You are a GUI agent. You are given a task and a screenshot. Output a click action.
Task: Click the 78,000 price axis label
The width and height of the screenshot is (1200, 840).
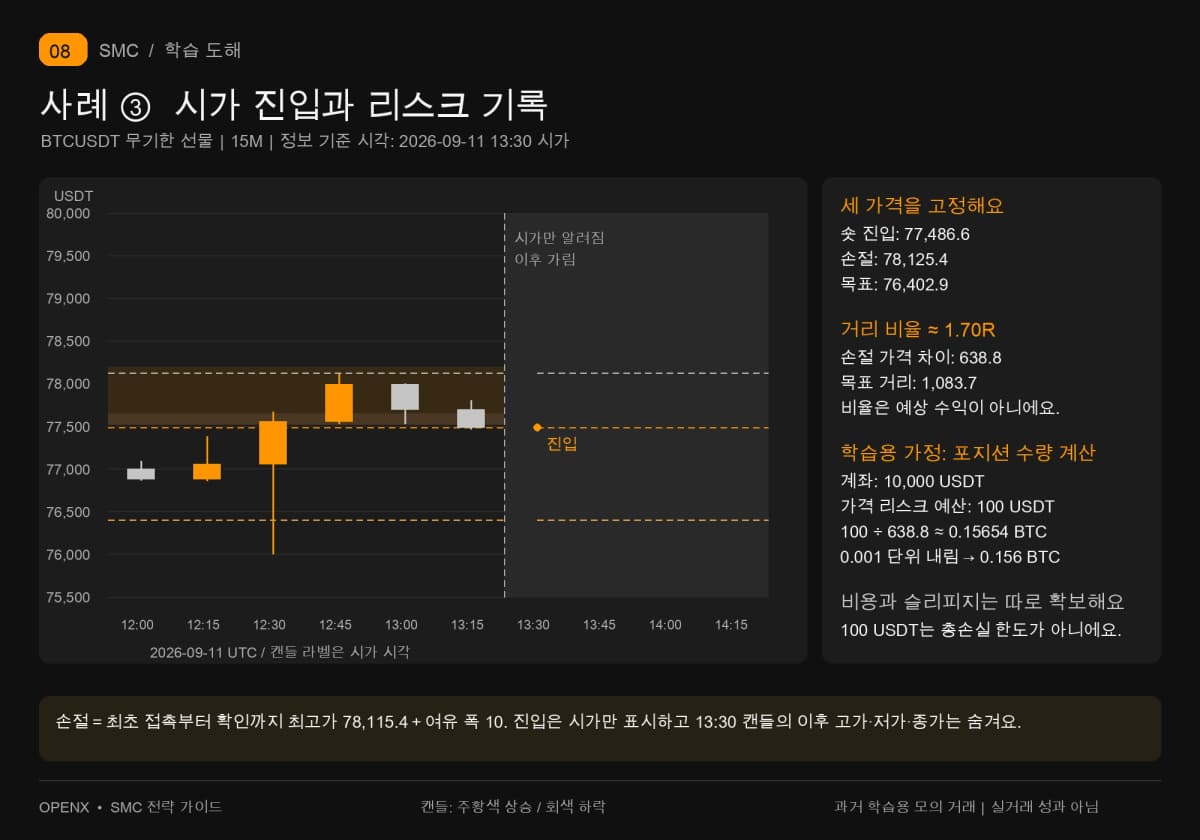click(68, 384)
